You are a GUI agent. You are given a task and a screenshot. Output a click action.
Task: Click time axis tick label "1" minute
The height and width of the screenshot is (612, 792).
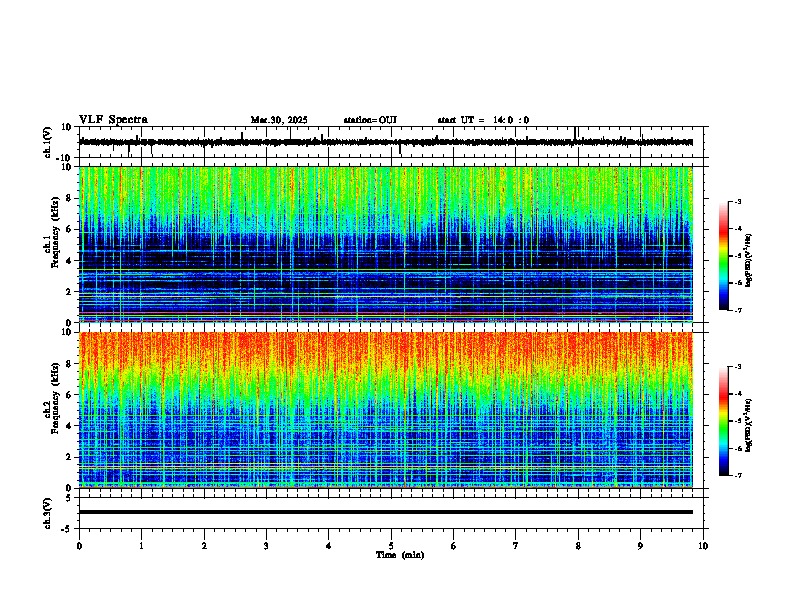(x=141, y=546)
